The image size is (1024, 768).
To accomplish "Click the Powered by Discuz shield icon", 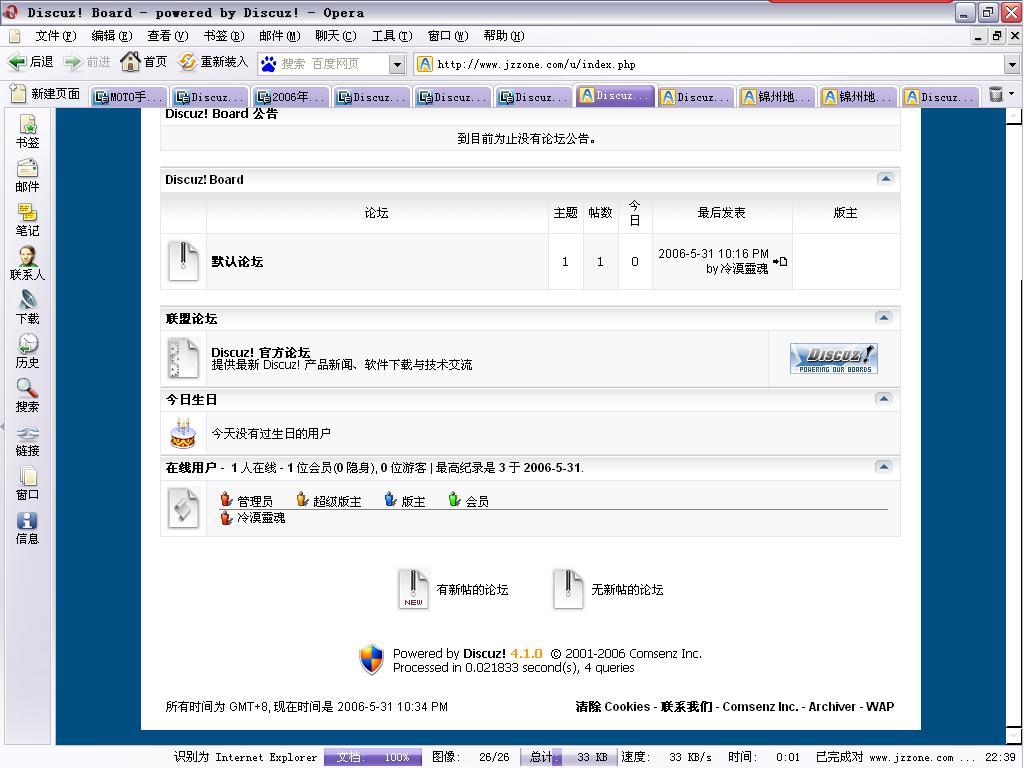I will tap(372, 660).
